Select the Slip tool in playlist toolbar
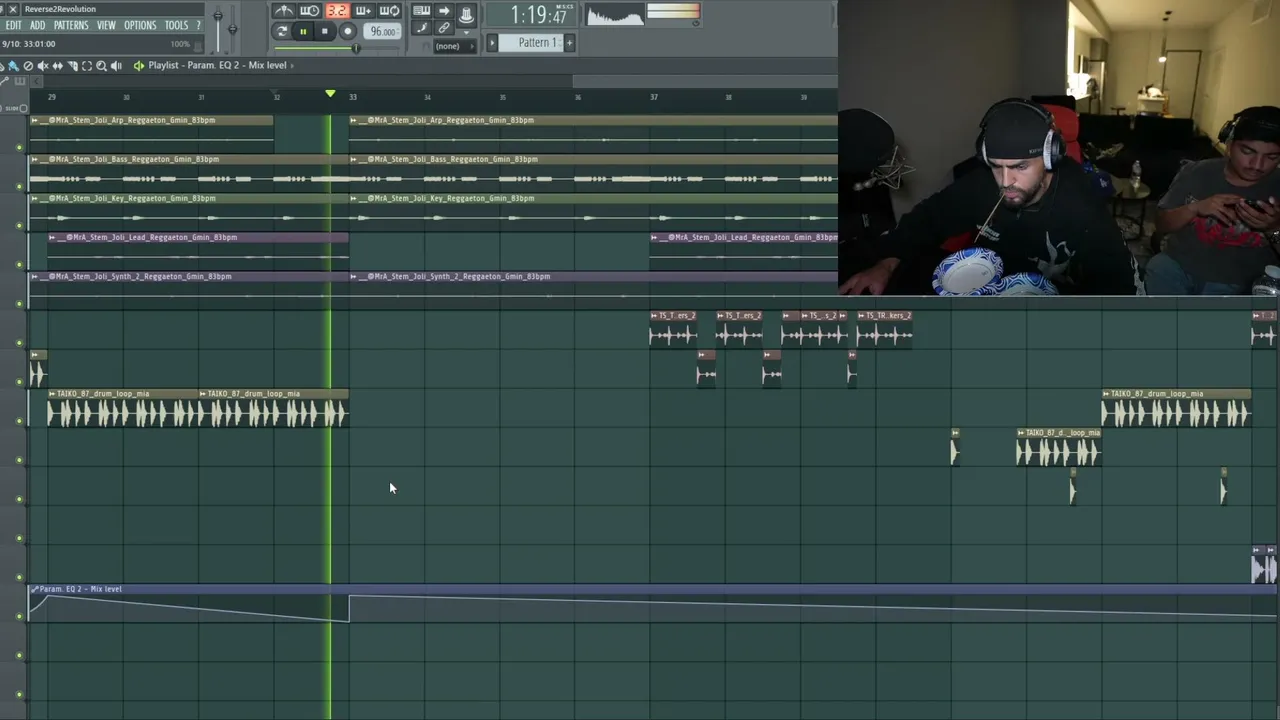1280x720 pixels. click(57, 66)
